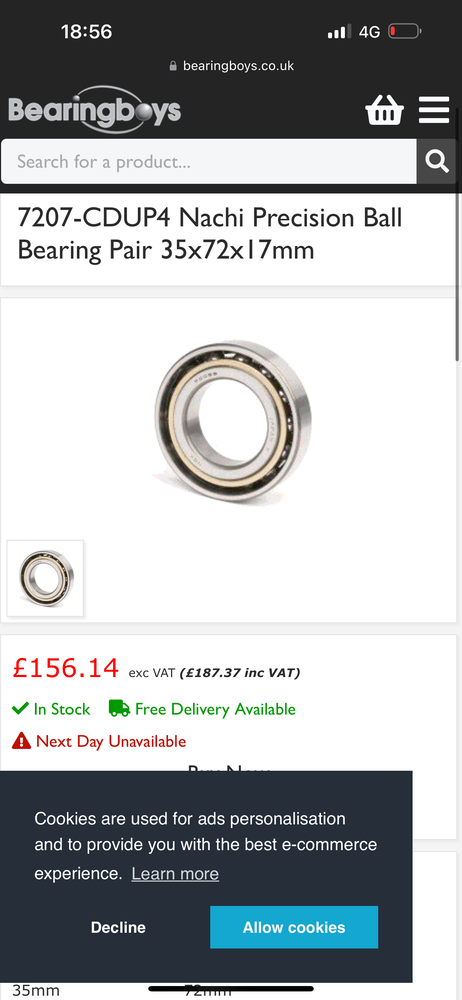The image size is (462, 1000).
Task: Focus the 'Search for a product' field
Action: pyautogui.click(x=209, y=161)
